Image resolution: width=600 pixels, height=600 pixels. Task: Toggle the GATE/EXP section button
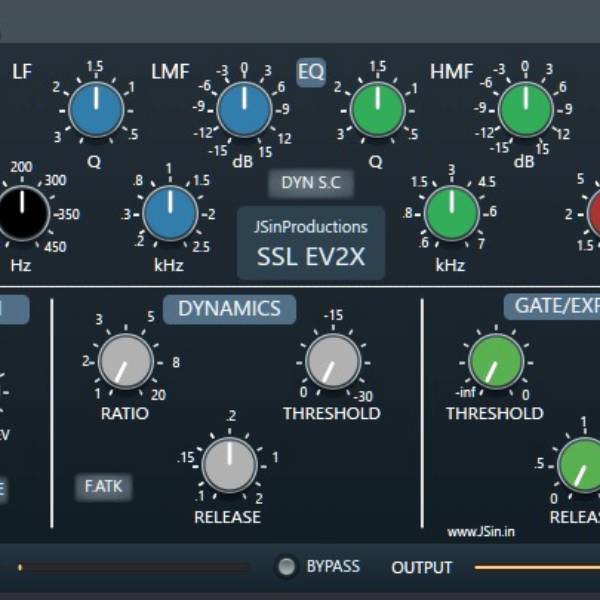552,306
